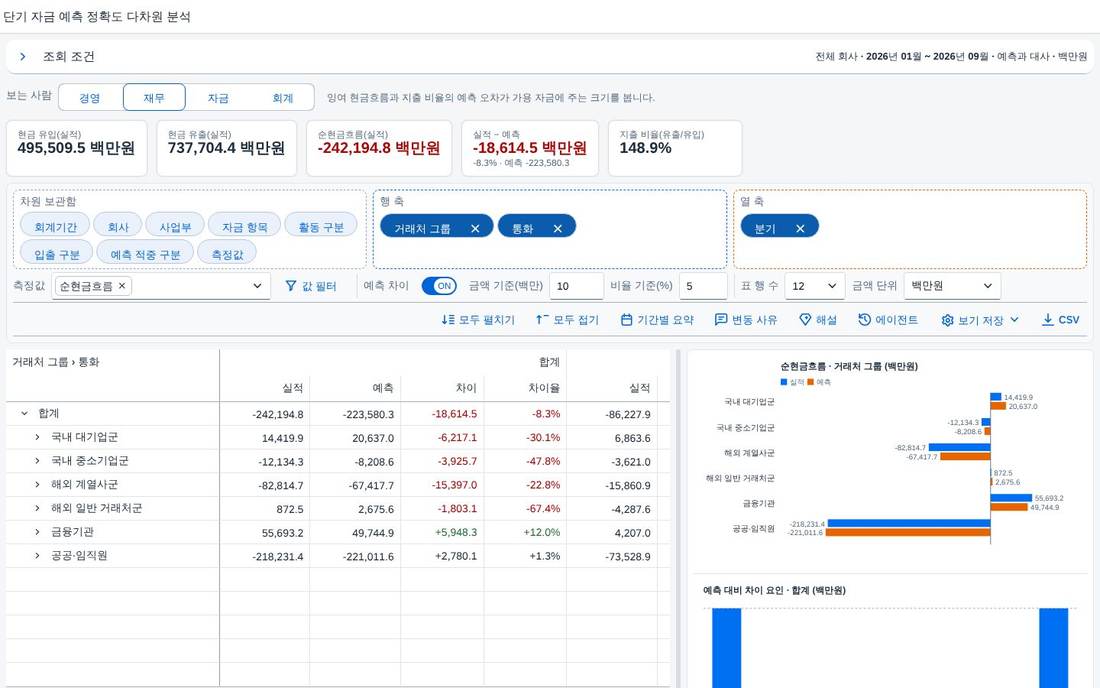
Task: Click the vertical splitter beside table
Action: click(678, 518)
